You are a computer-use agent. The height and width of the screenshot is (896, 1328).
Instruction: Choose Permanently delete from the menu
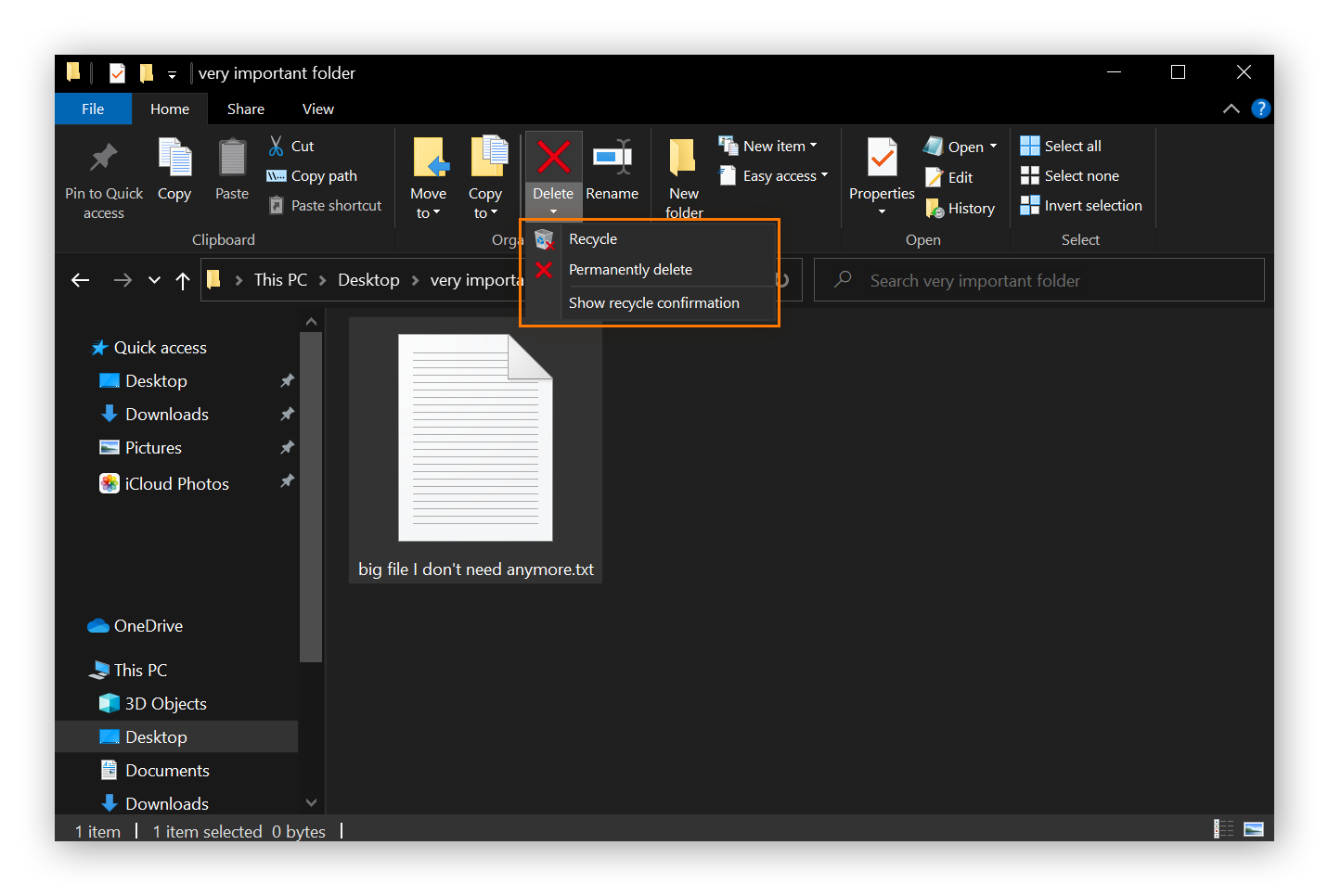630,269
